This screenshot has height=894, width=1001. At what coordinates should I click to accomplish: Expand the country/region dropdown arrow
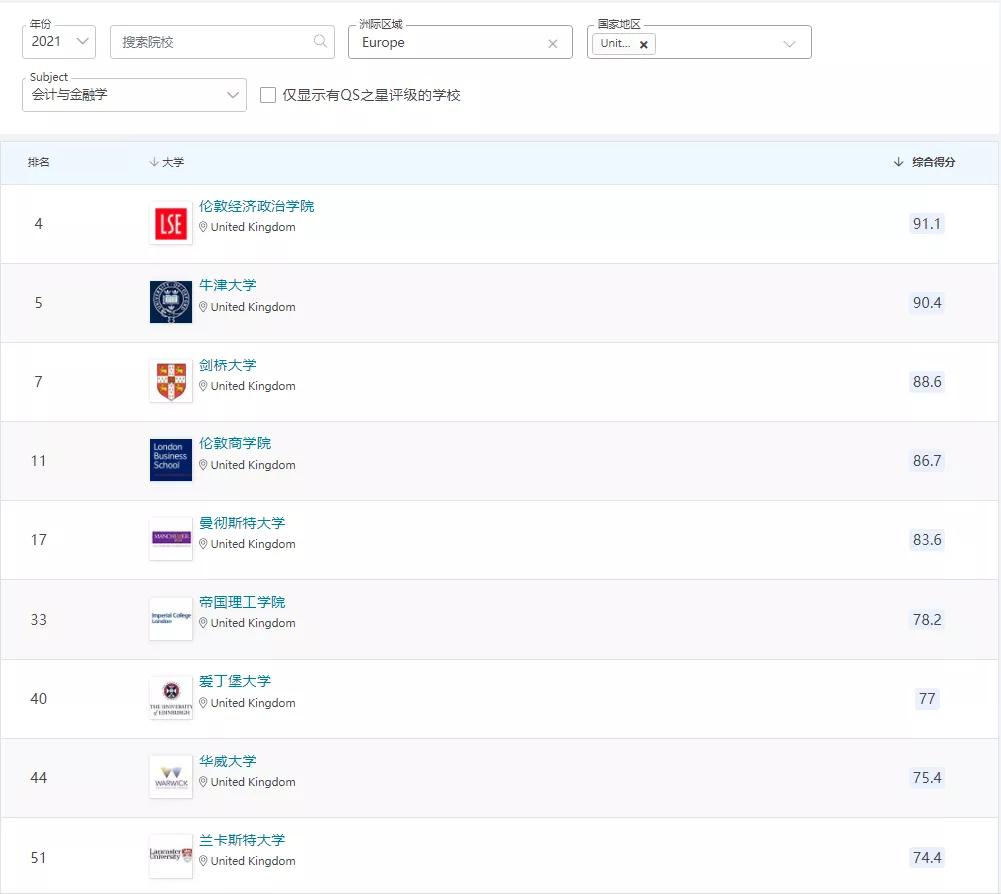789,44
